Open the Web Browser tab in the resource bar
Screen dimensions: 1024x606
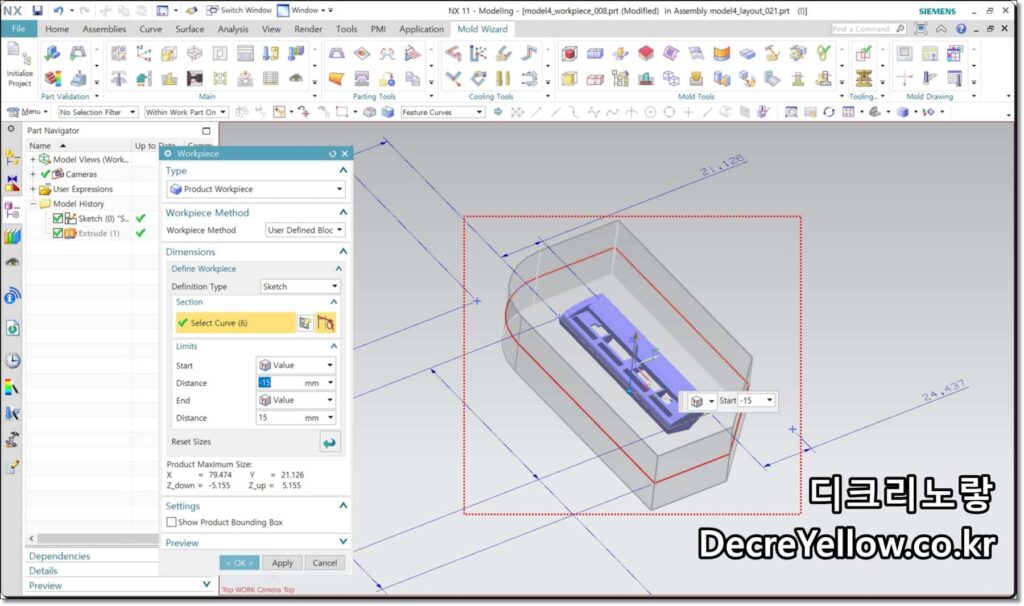click(x=12, y=328)
